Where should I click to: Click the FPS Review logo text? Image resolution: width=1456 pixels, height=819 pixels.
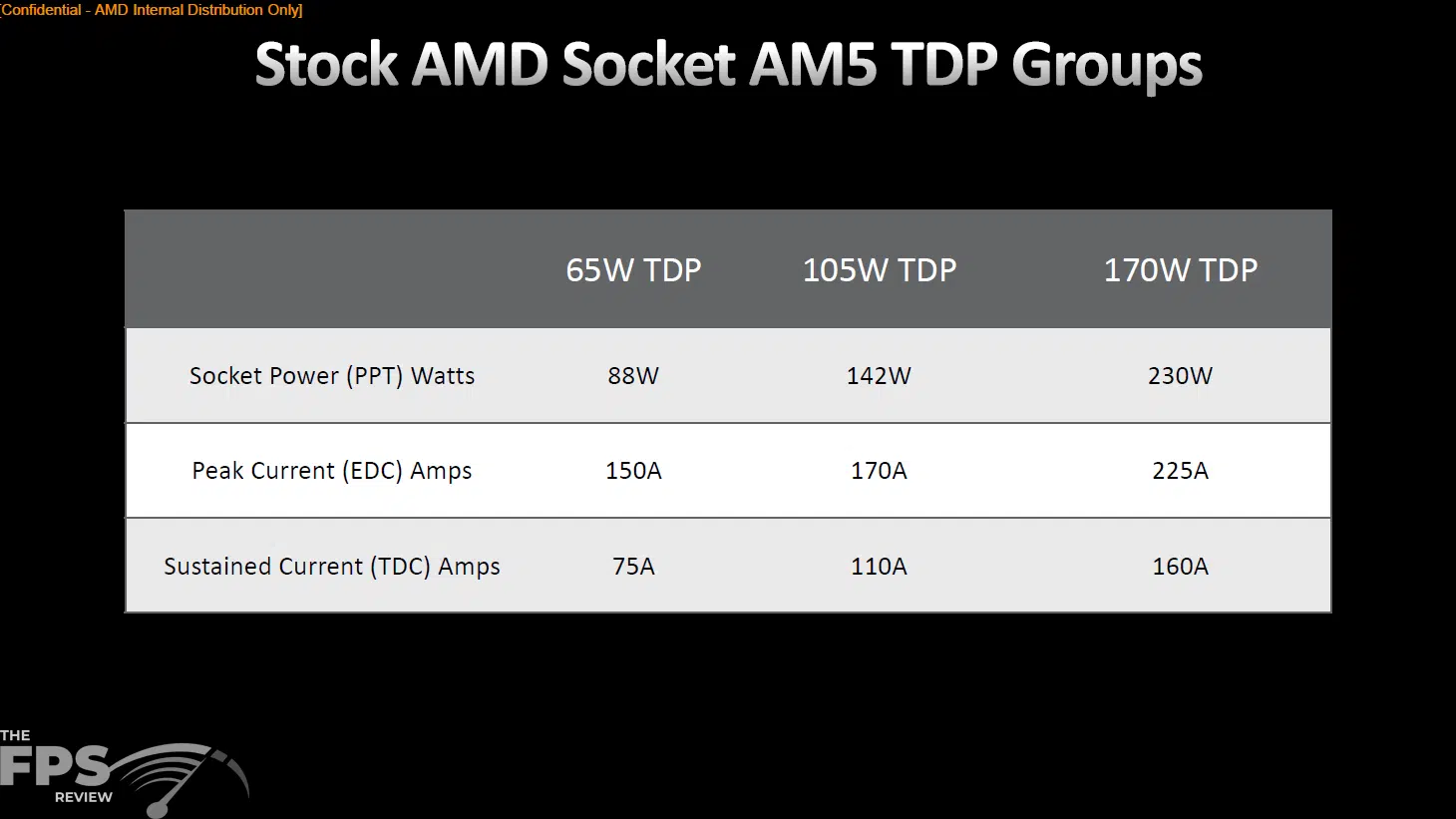pos(55,766)
